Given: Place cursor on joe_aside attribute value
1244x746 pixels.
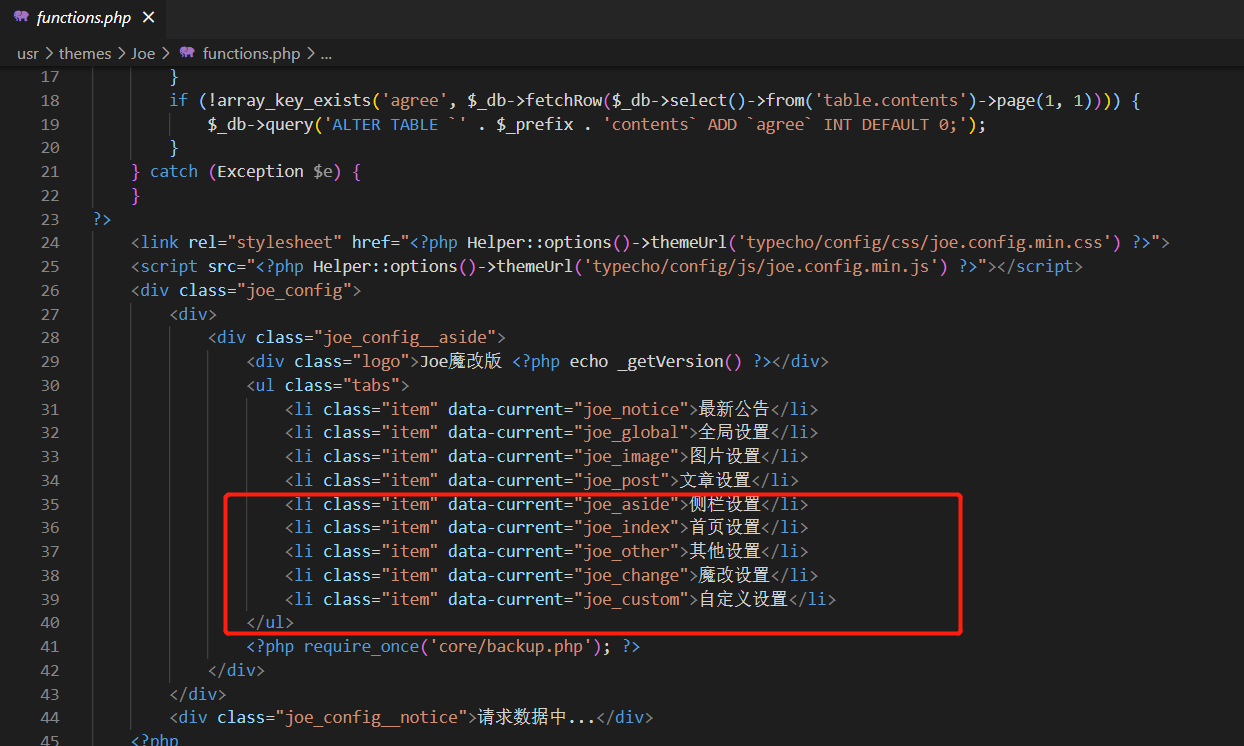Looking at the screenshot, I should (625, 504).
